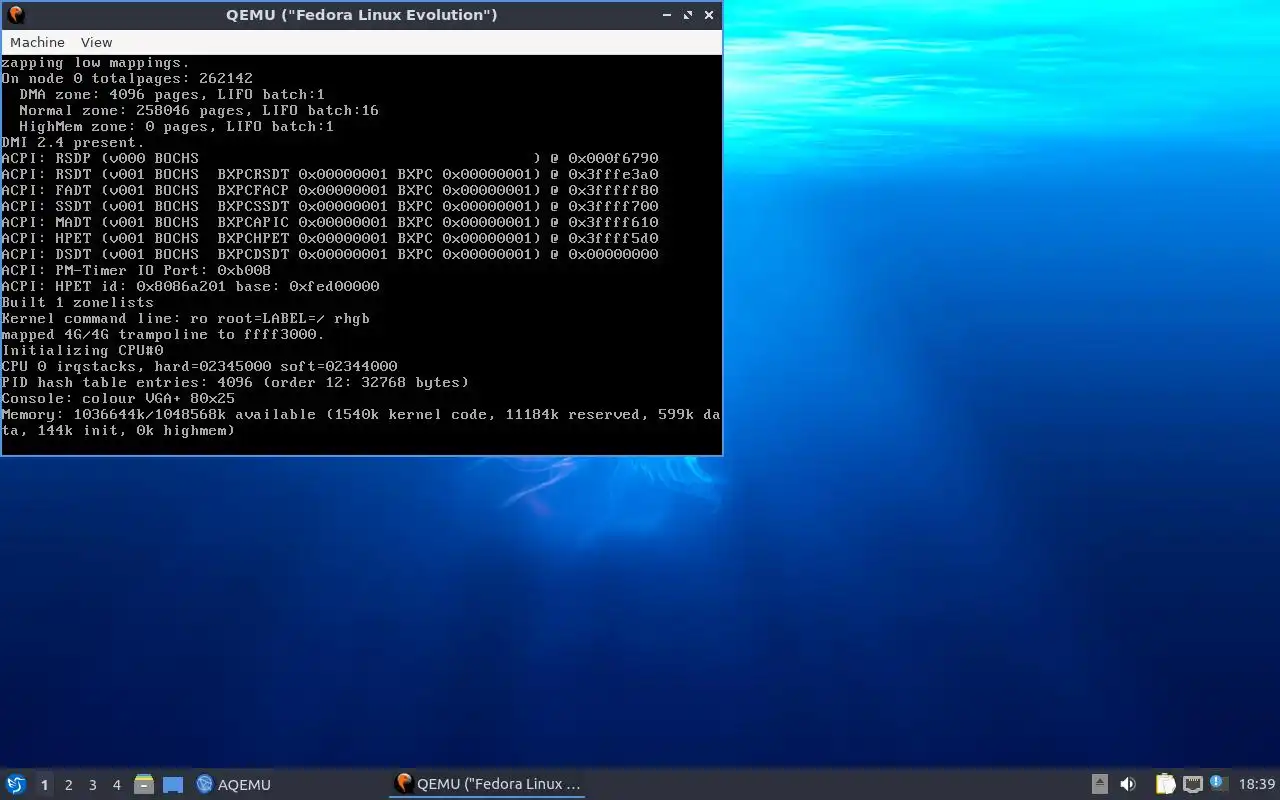Click the 'ACPI: FADT' console line

(330, 190)
